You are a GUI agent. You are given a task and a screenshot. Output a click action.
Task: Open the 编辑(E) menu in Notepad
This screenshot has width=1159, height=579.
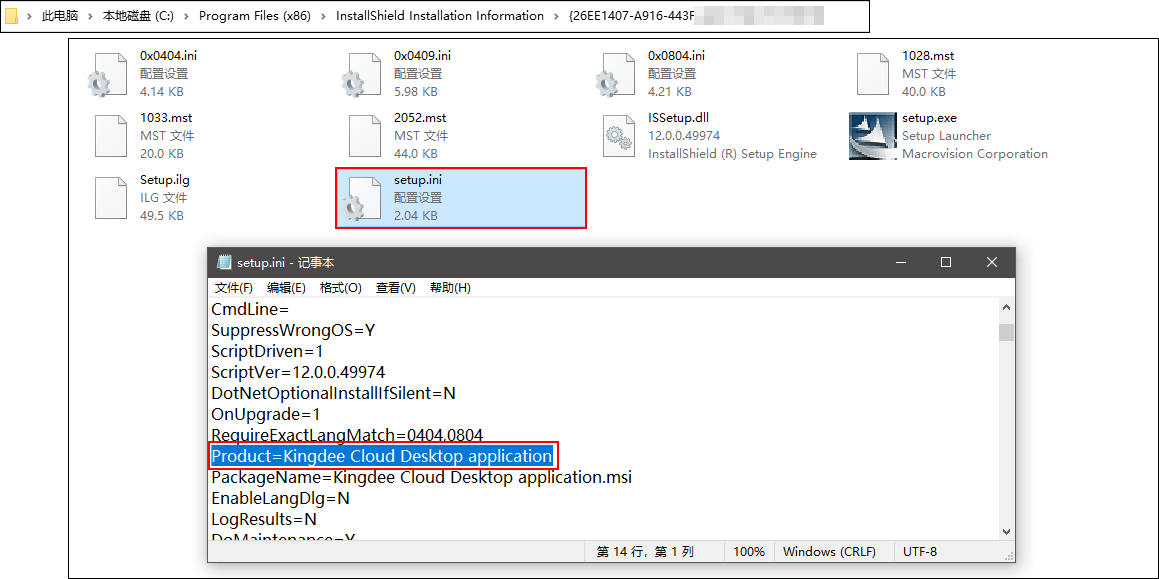pos(286,288)
